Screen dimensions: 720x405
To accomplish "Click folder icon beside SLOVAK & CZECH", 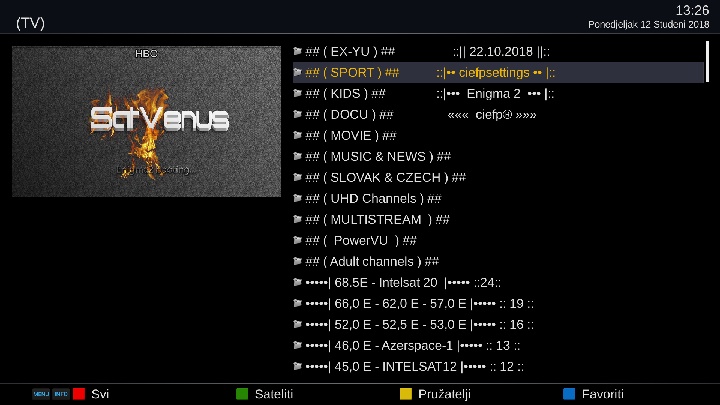I will pyautogui.click(x=298, y=178).
